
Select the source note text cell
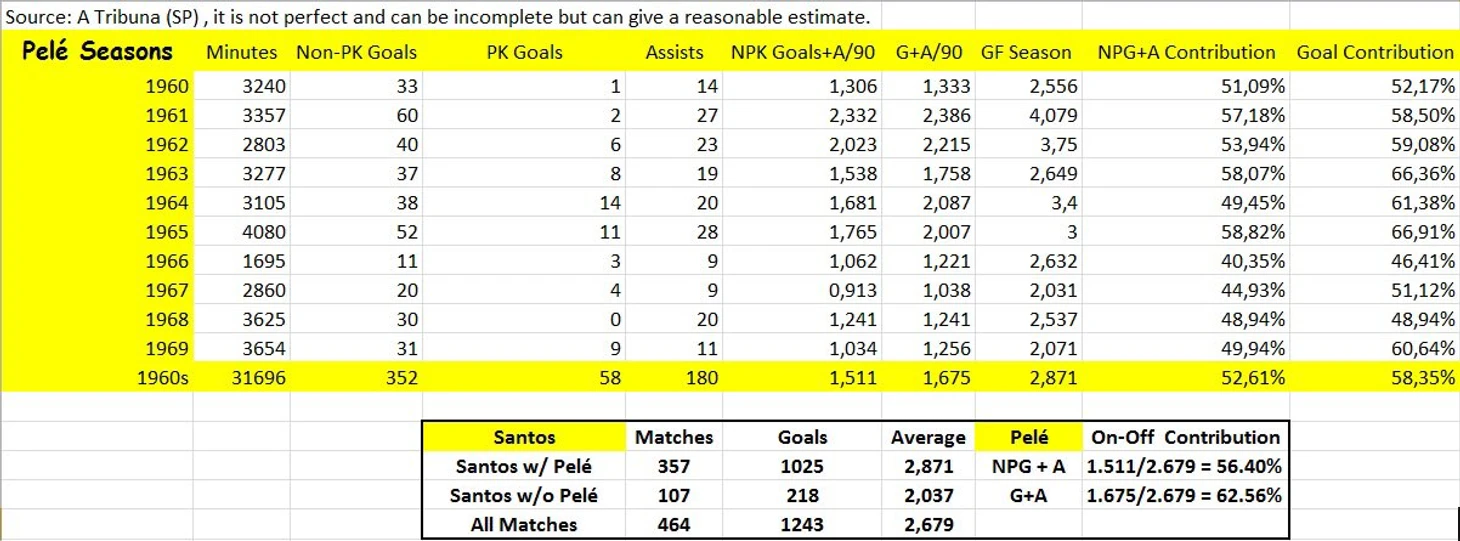(438, 17)
